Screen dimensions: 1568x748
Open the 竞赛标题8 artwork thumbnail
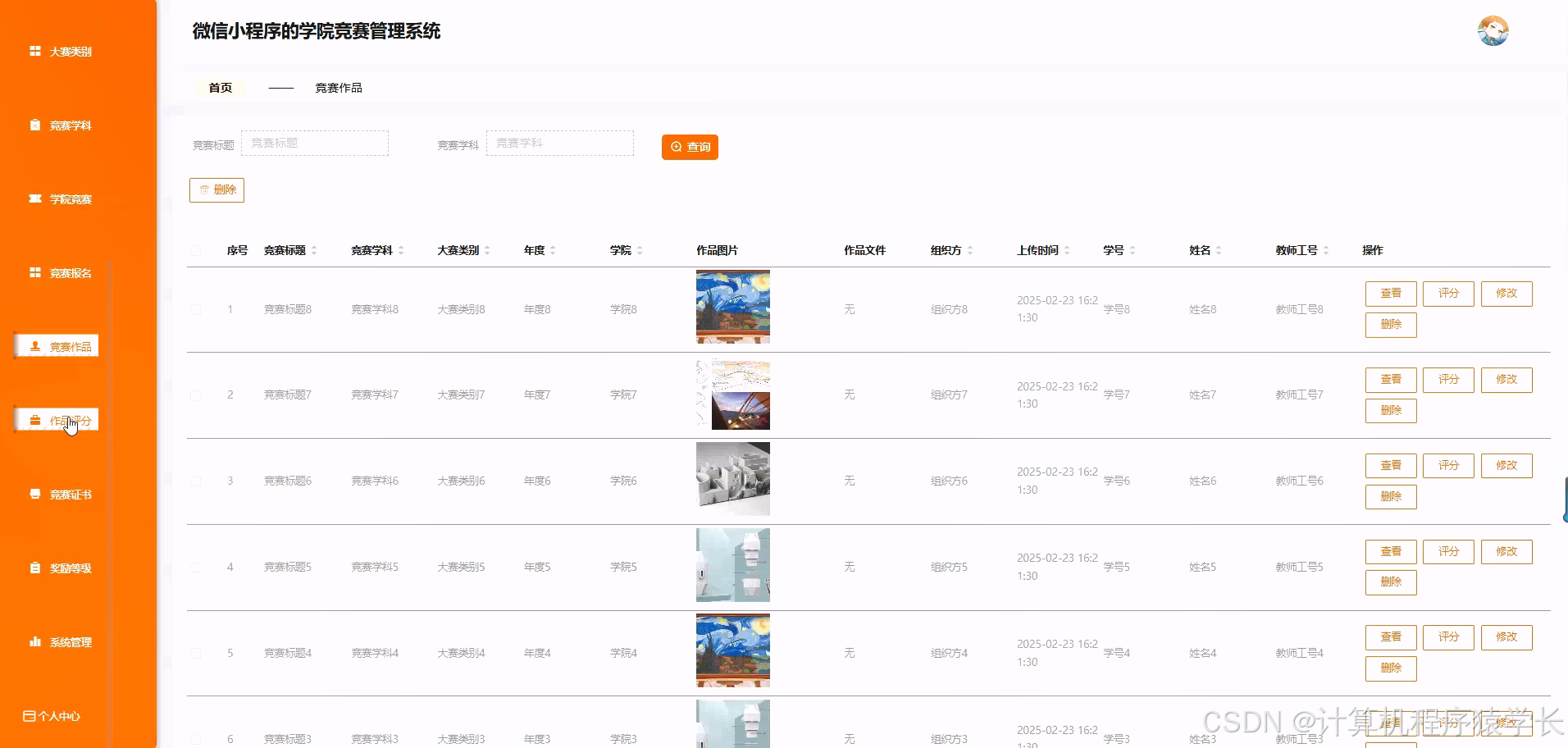pyautogui.click(x=733, y=307)
